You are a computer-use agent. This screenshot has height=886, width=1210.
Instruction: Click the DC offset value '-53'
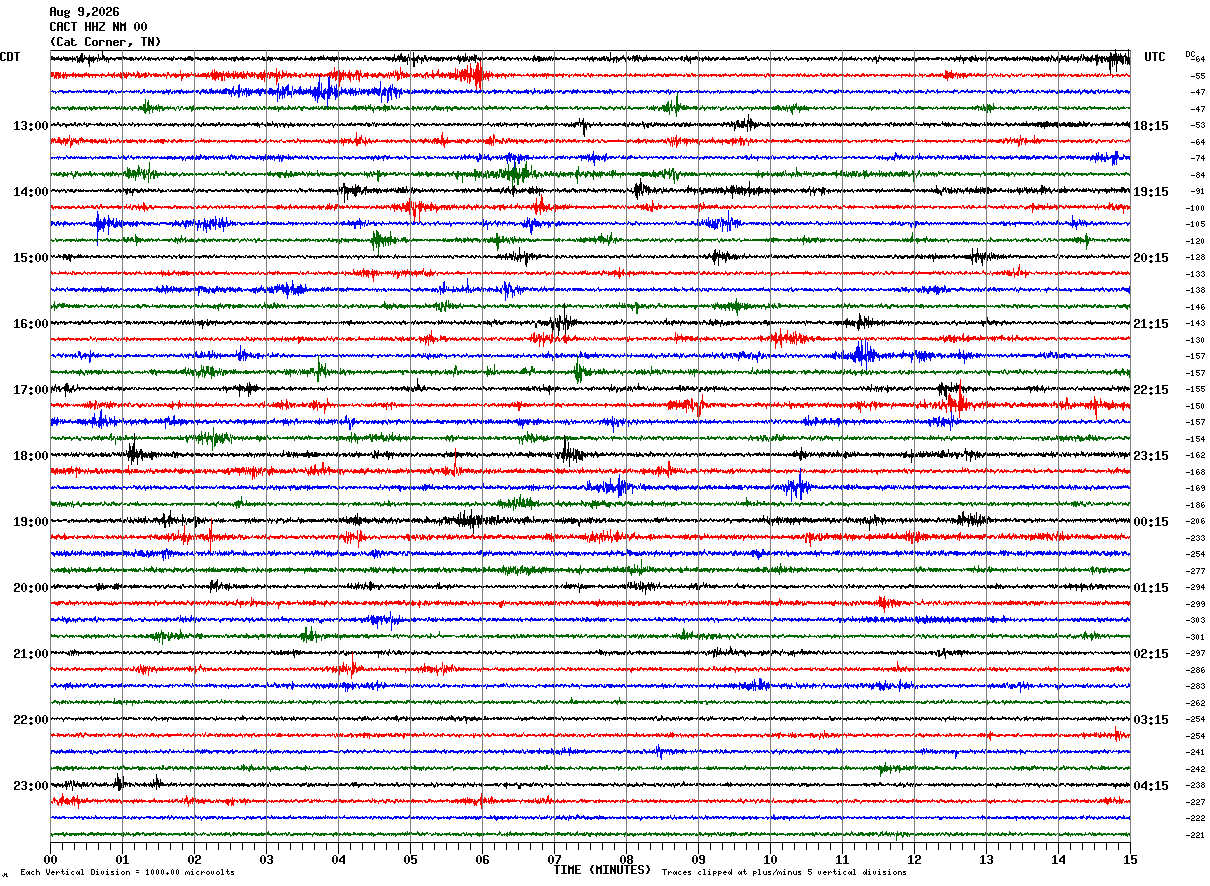[1198, 125]
